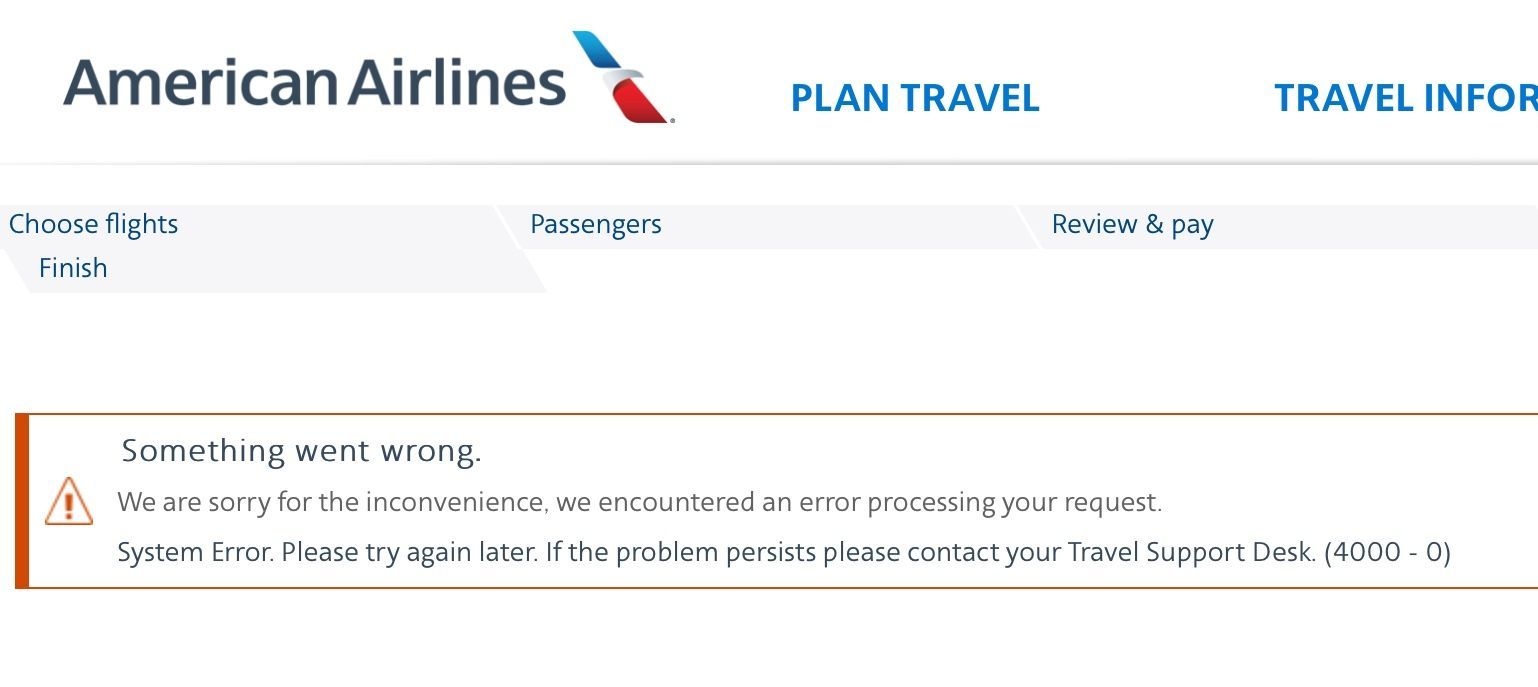Click the American Airlines eagle tail logo icon
This screenshot has height=687, width=1538.
tap(623, 77)
